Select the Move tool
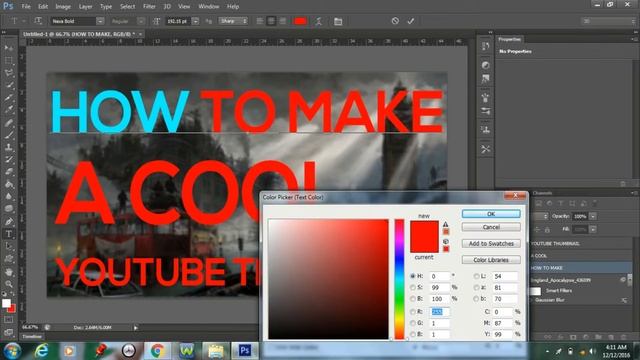Viewport: 640px width, 360px height. 9,48
